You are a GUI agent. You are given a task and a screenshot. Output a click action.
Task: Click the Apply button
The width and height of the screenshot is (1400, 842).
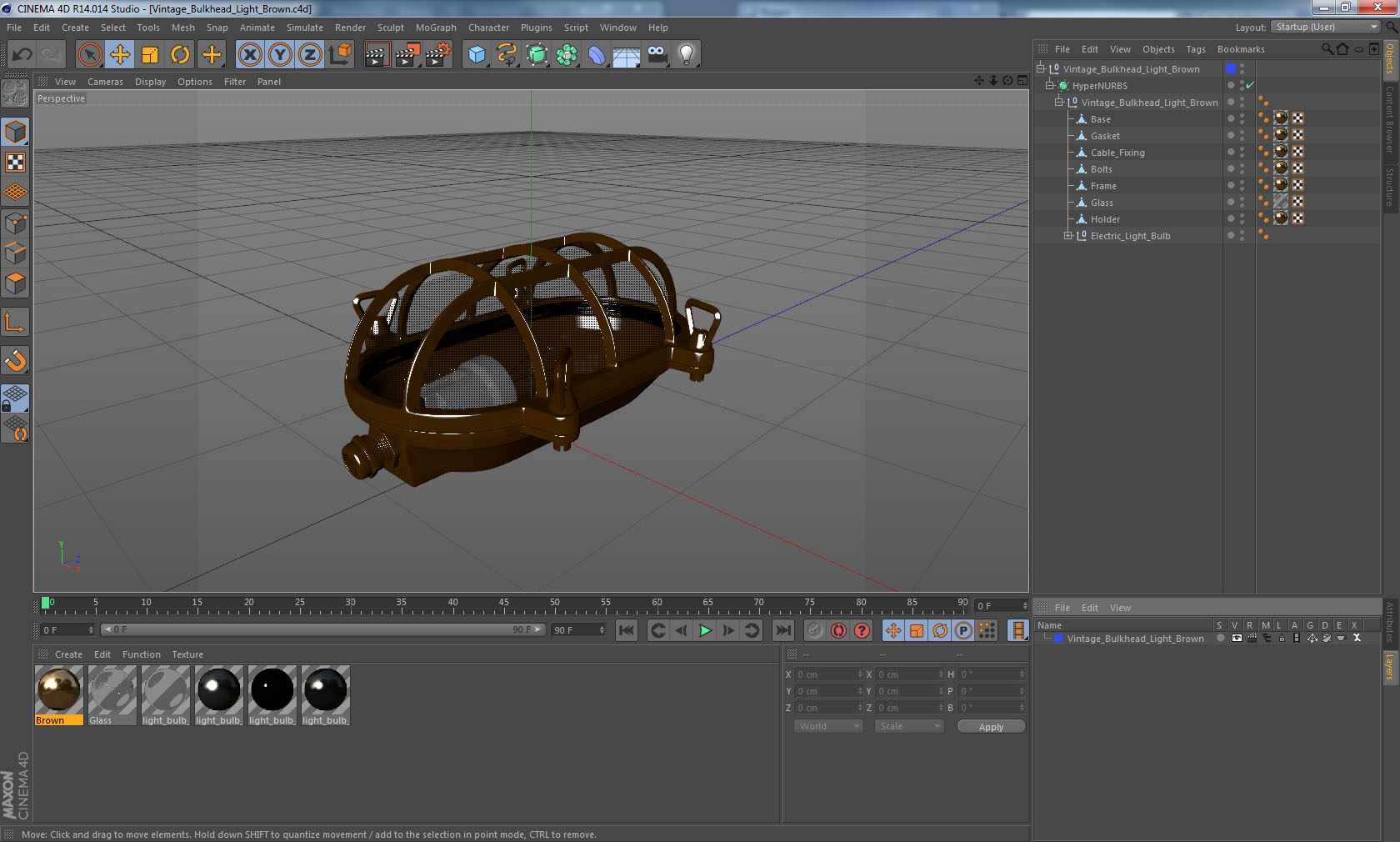[991, 727]
